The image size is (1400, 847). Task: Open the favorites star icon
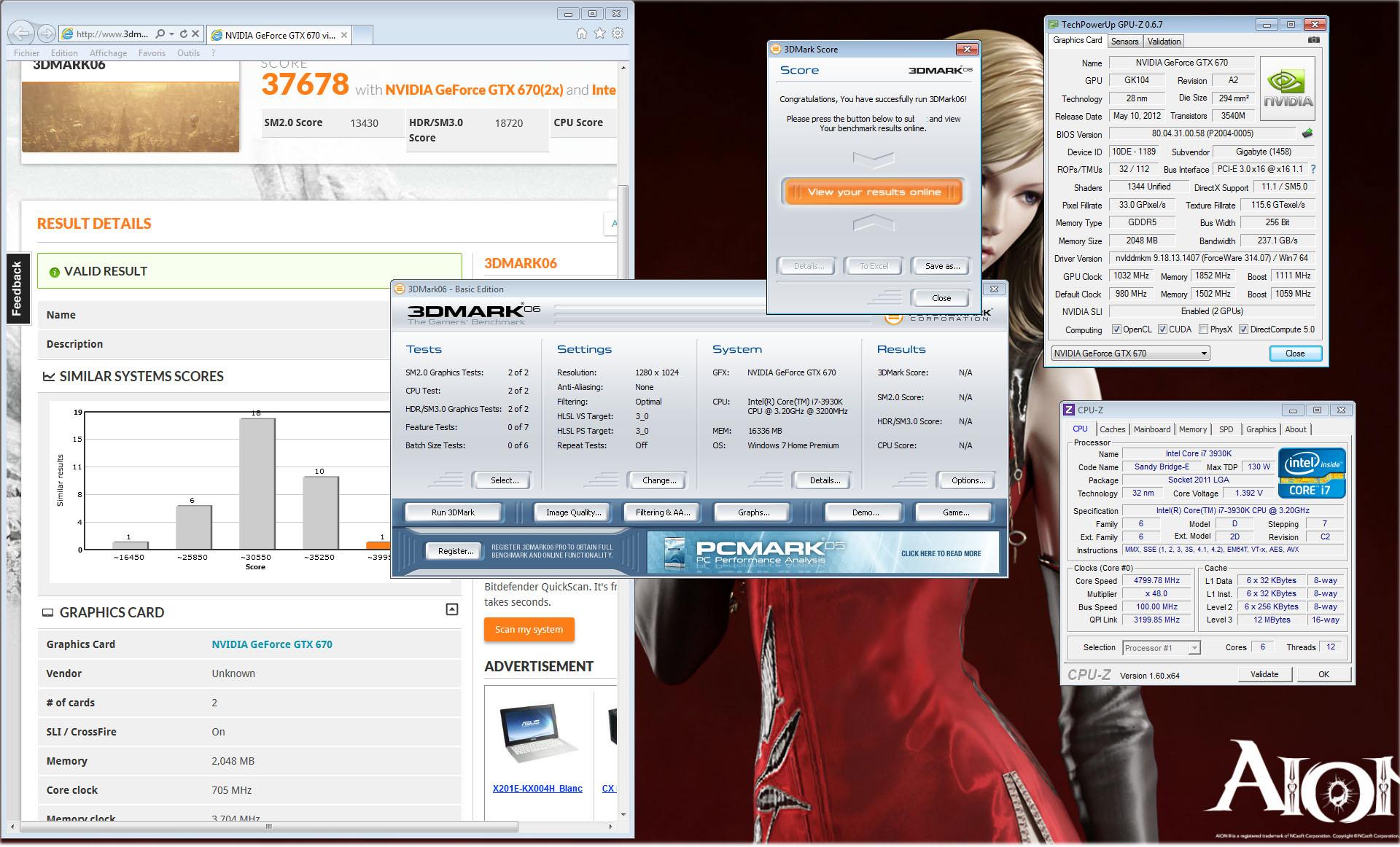coord(599,33)
